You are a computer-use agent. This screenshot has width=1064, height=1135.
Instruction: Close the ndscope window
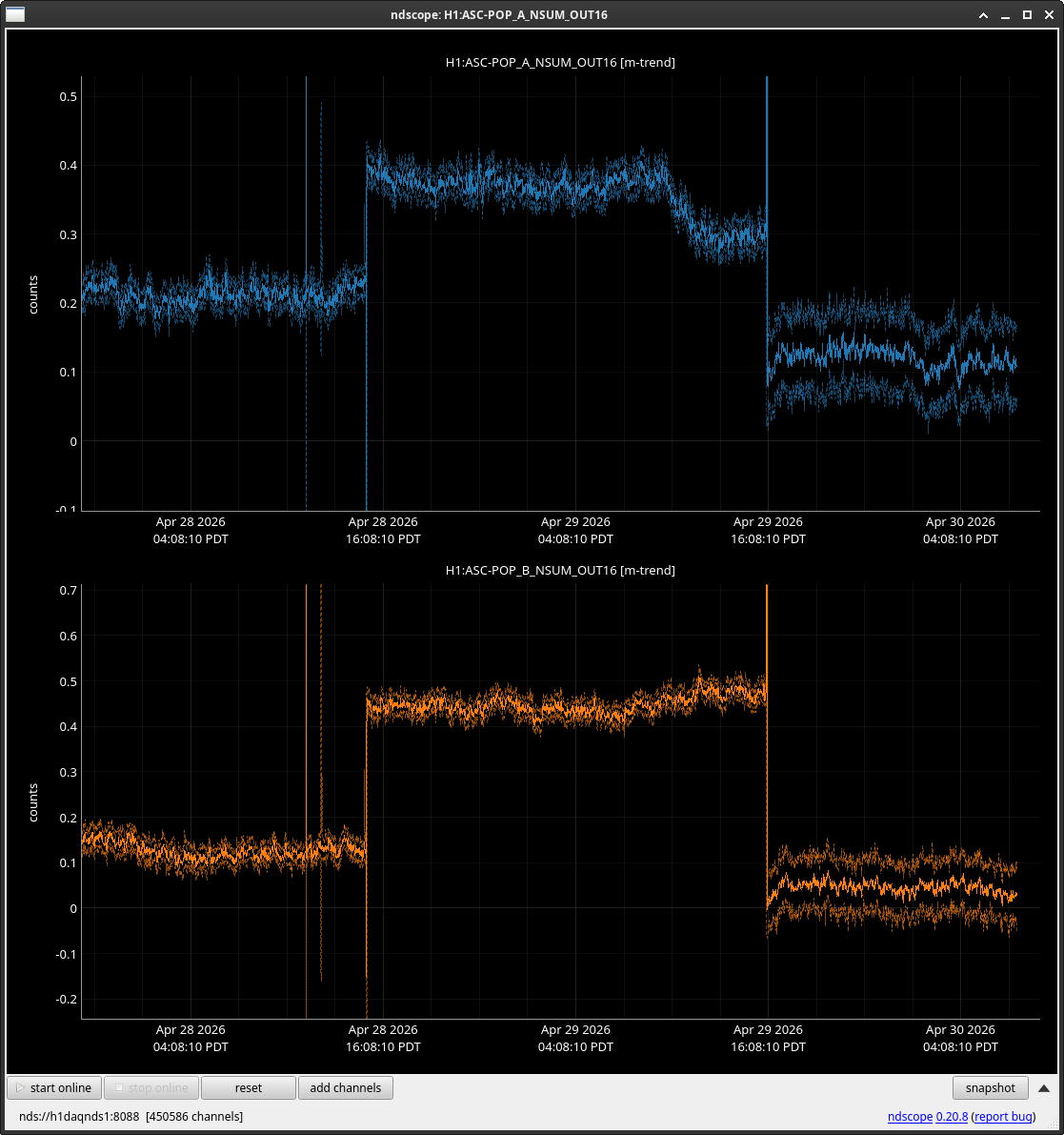click(x=1049, y=15)
